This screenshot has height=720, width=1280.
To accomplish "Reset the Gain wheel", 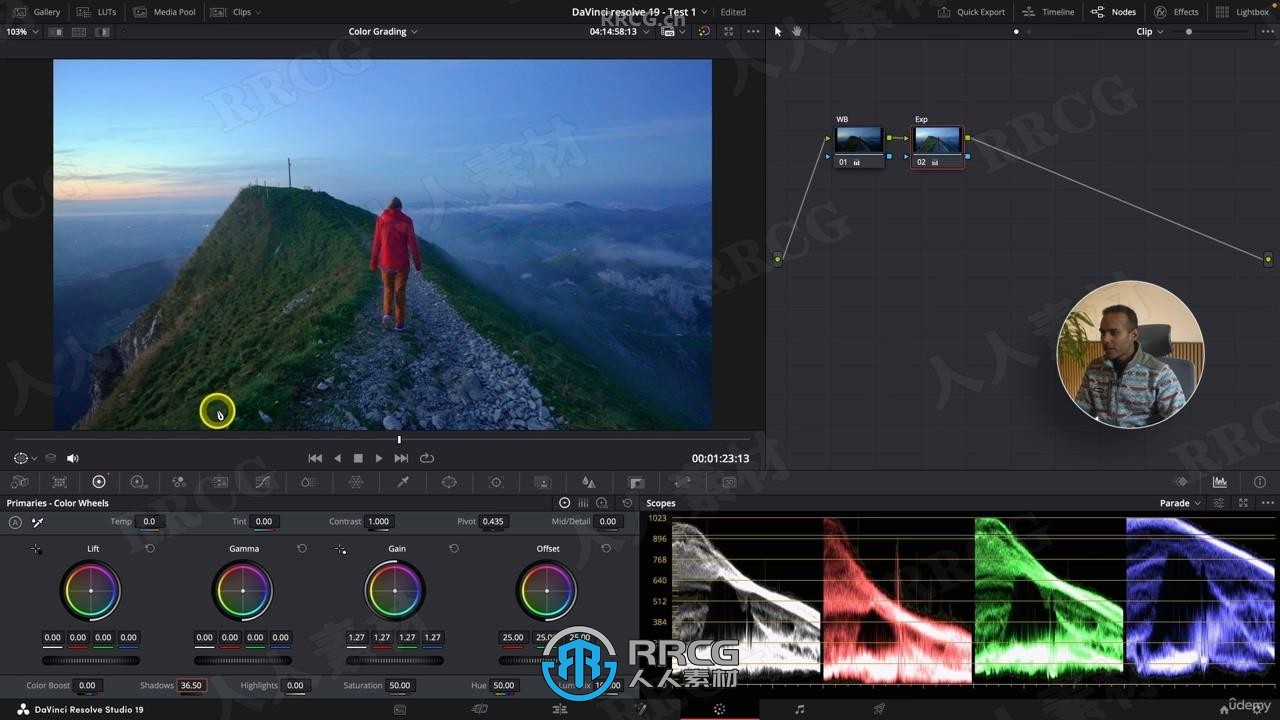I will point(454,549).
